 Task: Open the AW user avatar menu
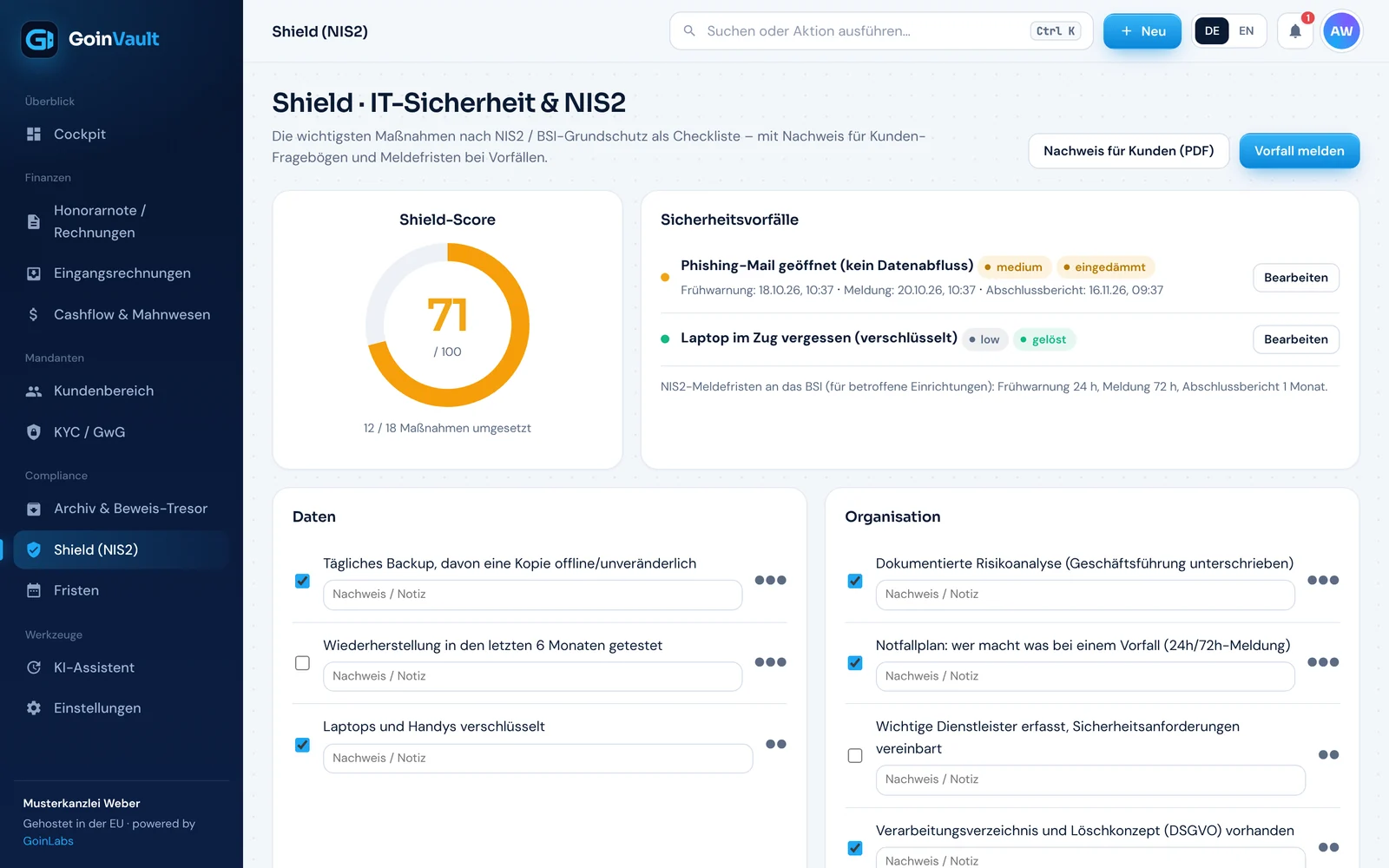pos(1341,31)
